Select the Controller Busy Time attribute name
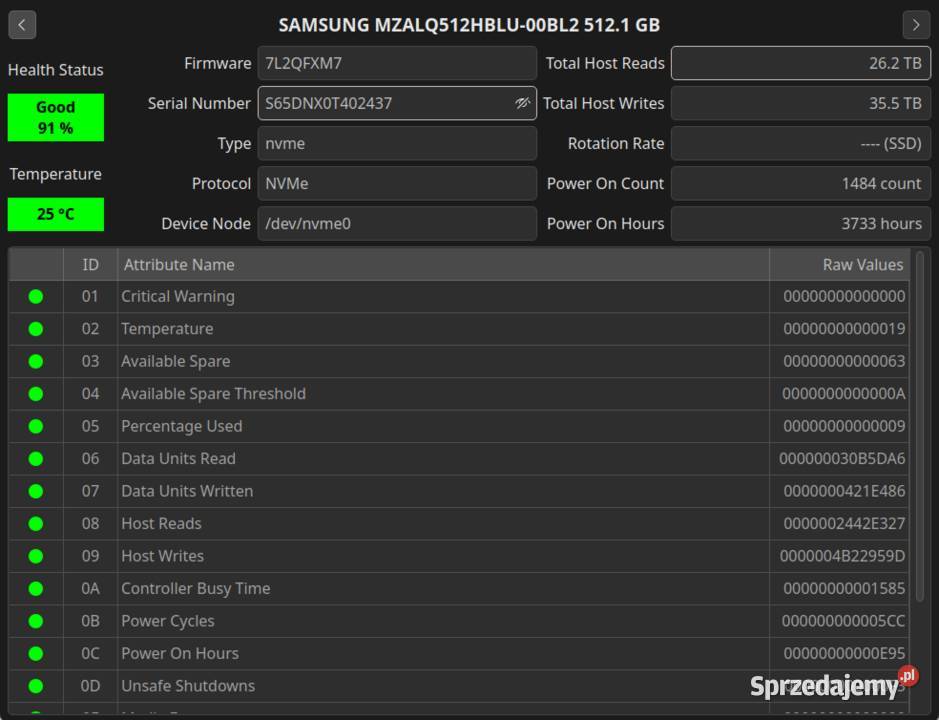Viewport: 939px width, 720px height. (x=195, y=588)
